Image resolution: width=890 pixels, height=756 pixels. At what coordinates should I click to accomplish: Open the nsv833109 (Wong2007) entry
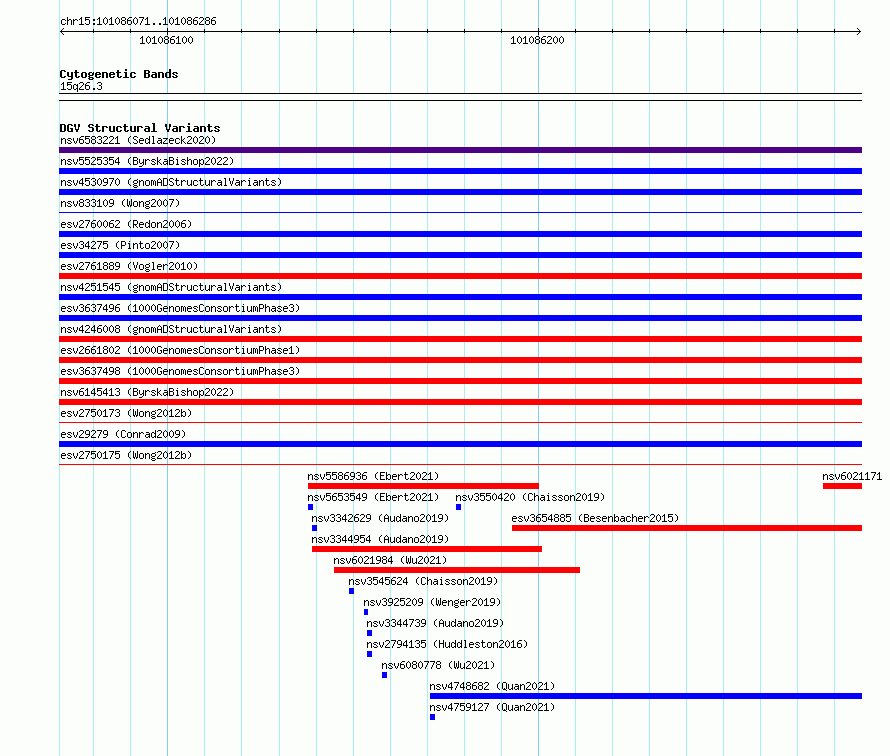coord(120,203)
